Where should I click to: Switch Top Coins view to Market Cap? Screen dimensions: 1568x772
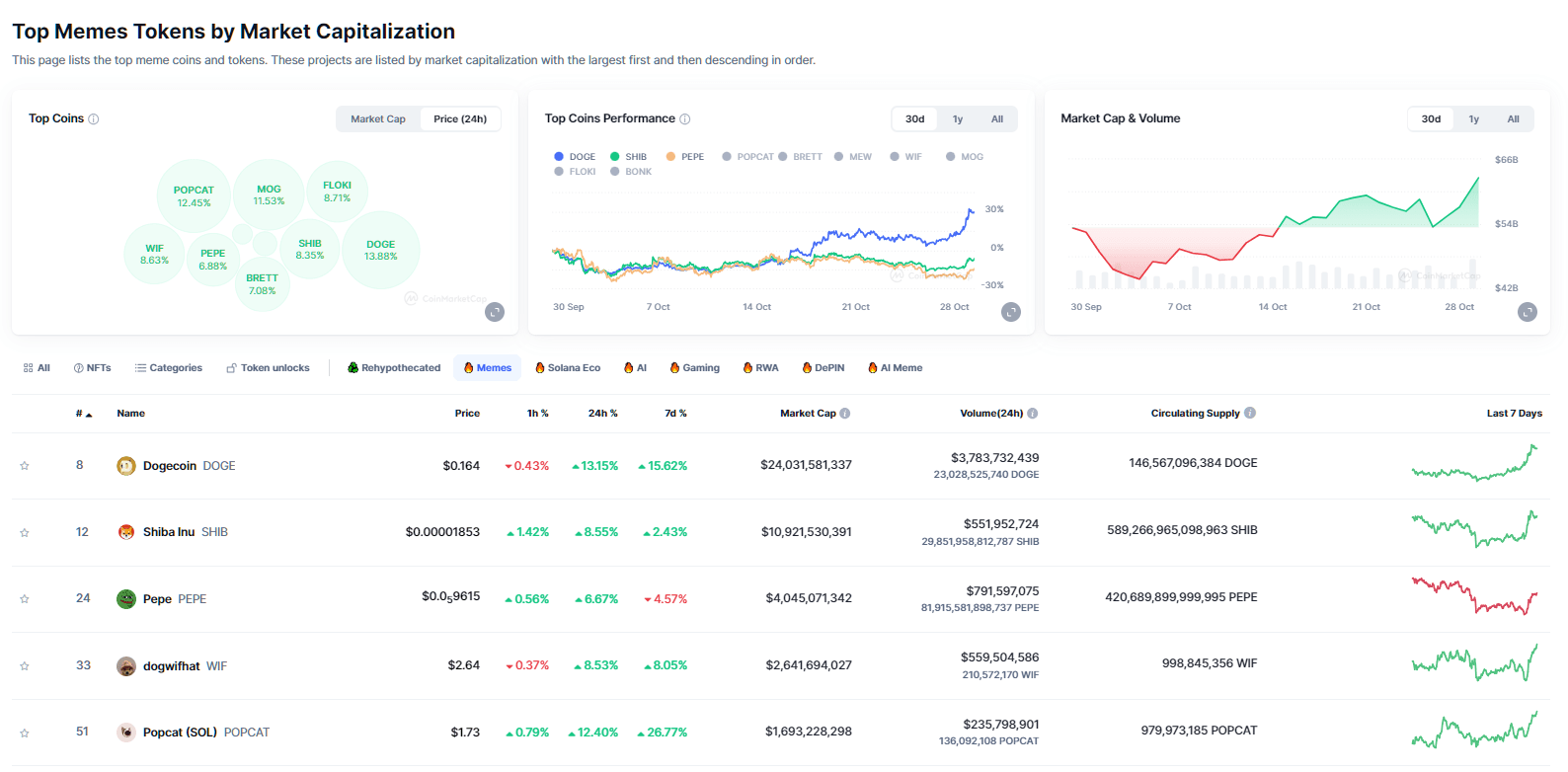coord(378,119)
